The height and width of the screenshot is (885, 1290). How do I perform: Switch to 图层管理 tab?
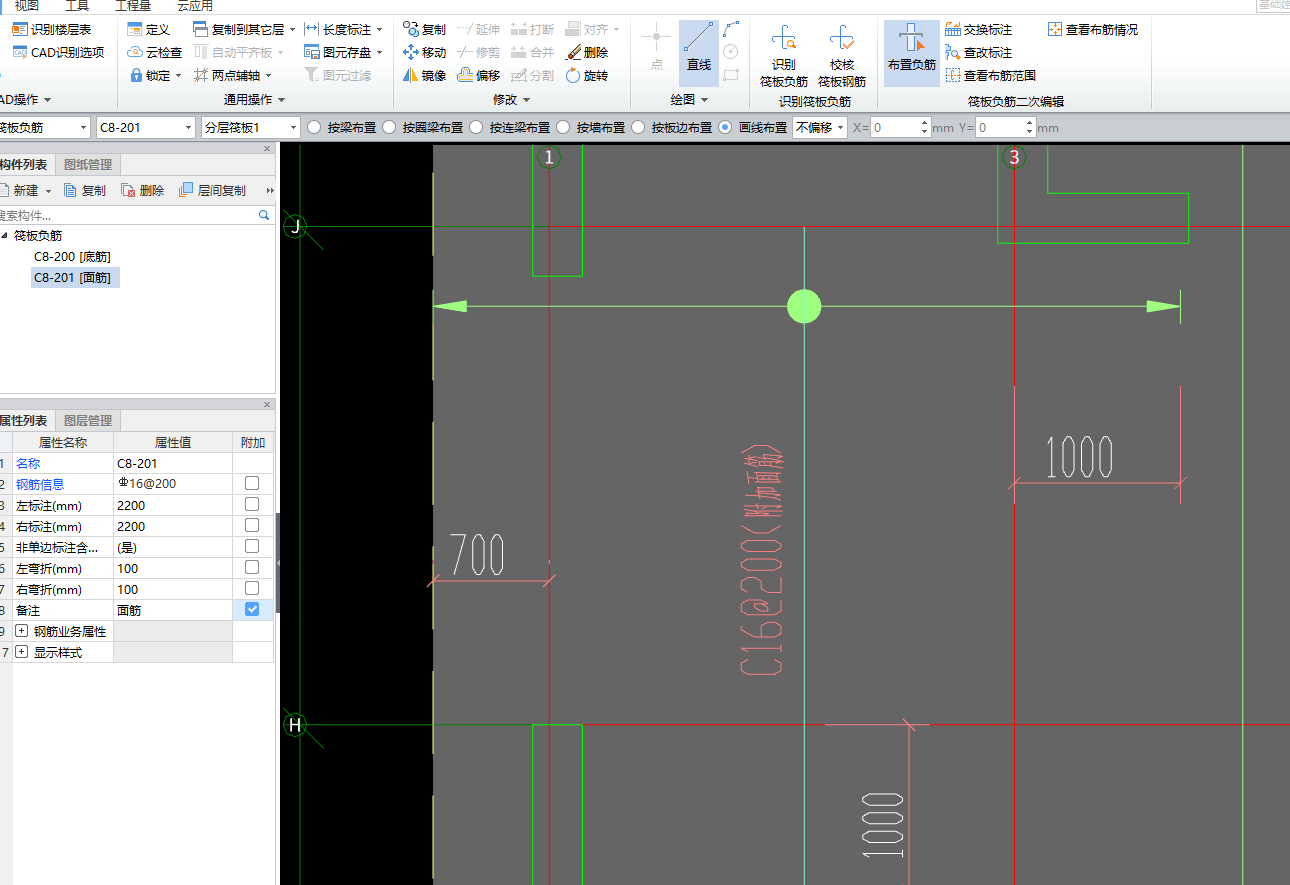point(88,421)
